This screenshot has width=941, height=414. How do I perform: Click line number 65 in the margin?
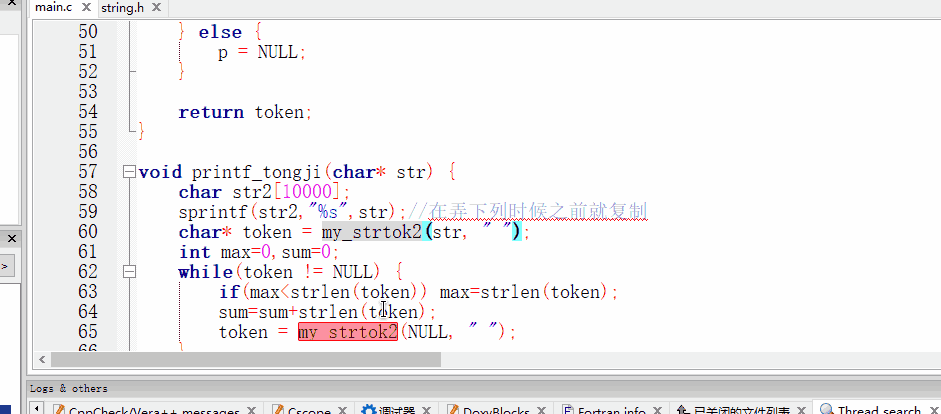[x=88, y=331]
